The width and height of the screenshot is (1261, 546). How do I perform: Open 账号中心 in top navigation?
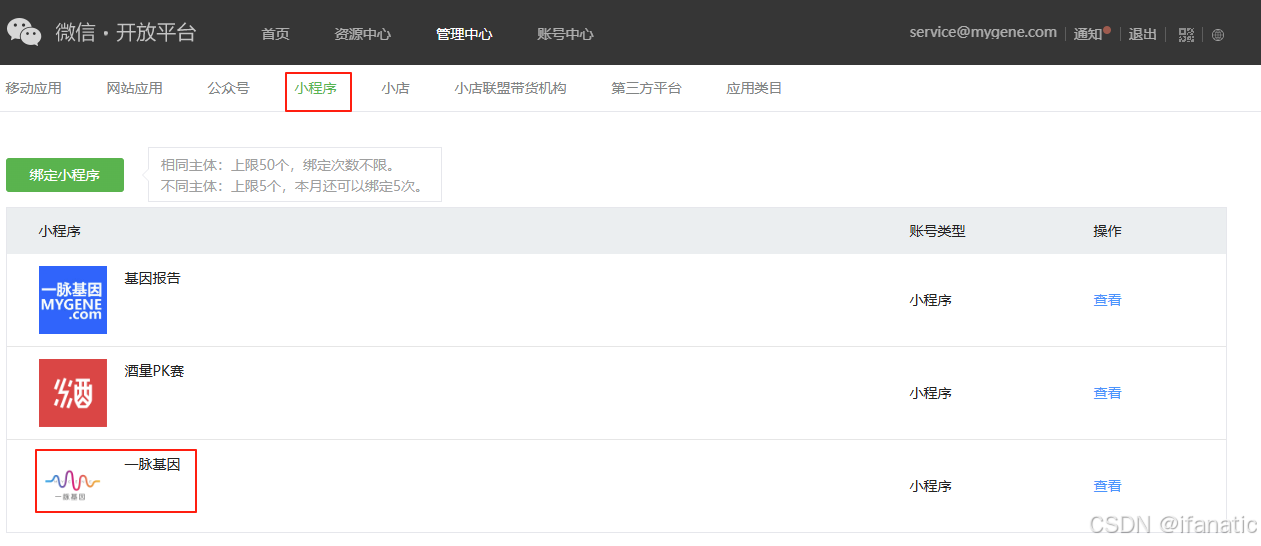coord(565,34)
